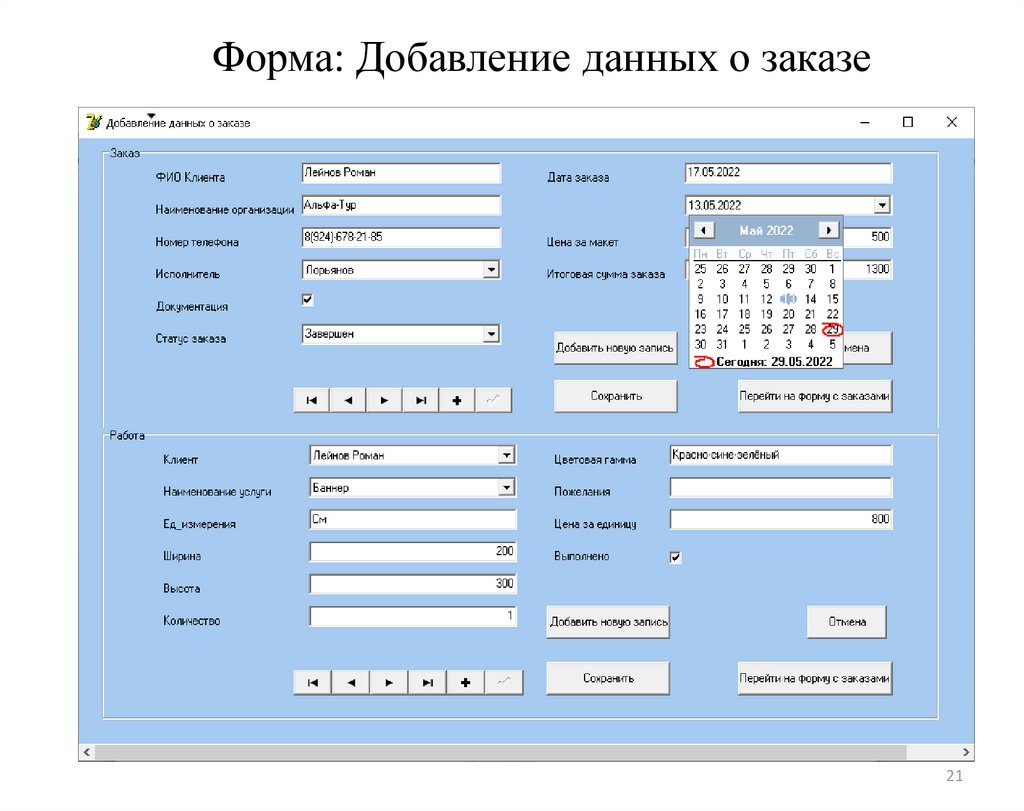Show next month in calendar popup
This screenshot has width=1024, height=811.
coord(828,230)
